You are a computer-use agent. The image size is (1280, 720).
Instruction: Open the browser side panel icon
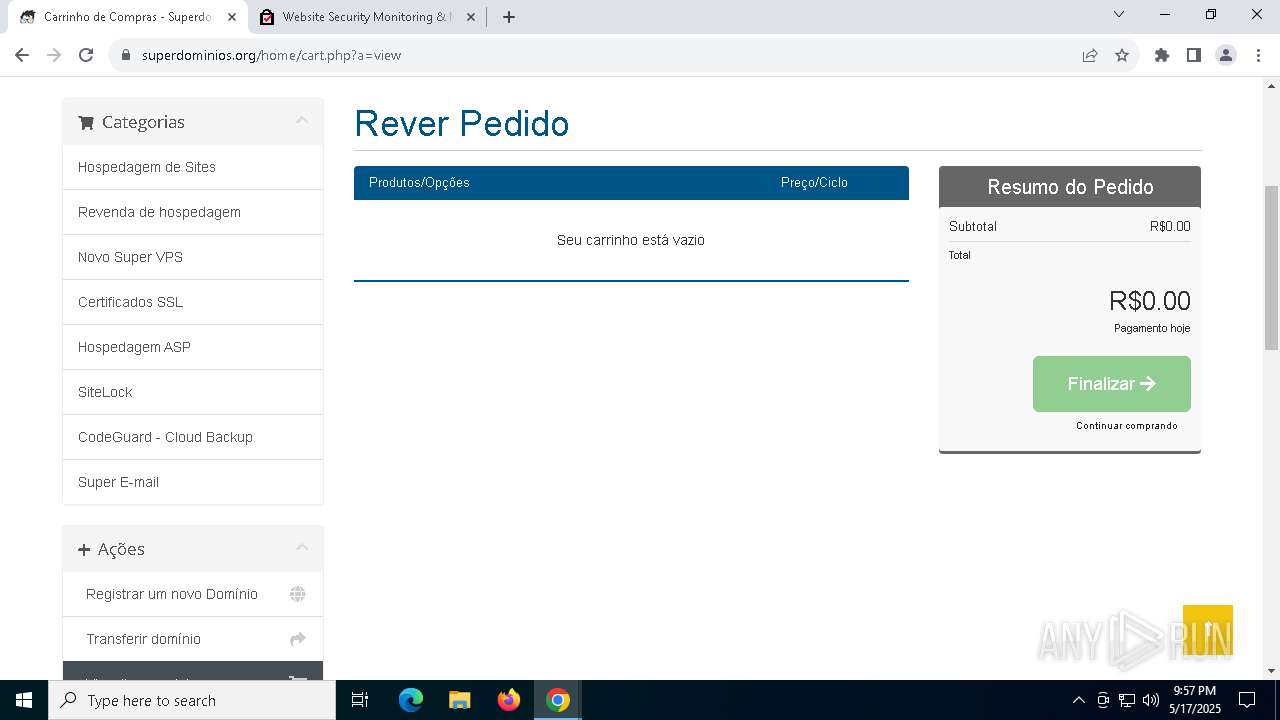click(x=1194, y=55)
